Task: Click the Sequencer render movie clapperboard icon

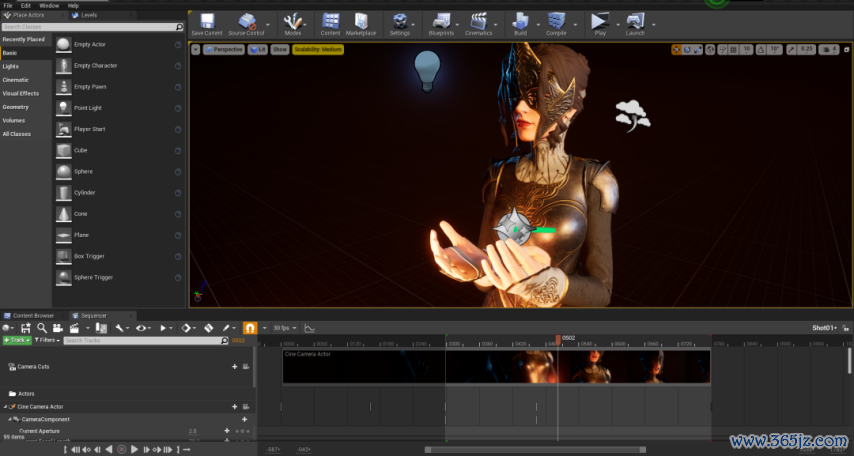Action: click(x=74, y=327)
